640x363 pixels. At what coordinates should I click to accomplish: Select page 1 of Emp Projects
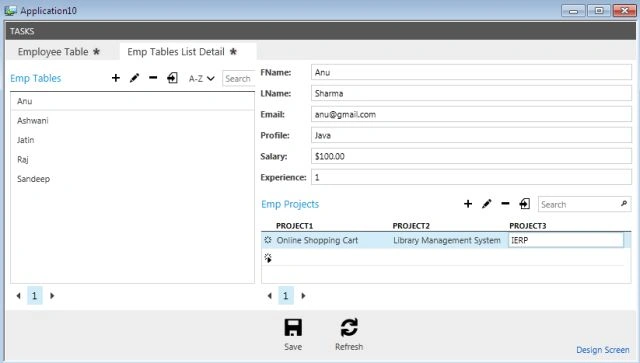tap(286, 295)
